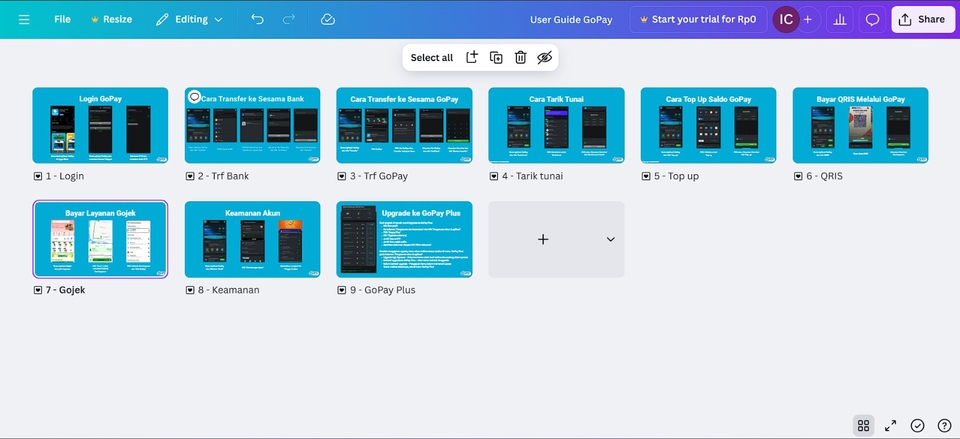Add a new page from toolbar
This screenshot has width=960, height=439.
[472, 58]
